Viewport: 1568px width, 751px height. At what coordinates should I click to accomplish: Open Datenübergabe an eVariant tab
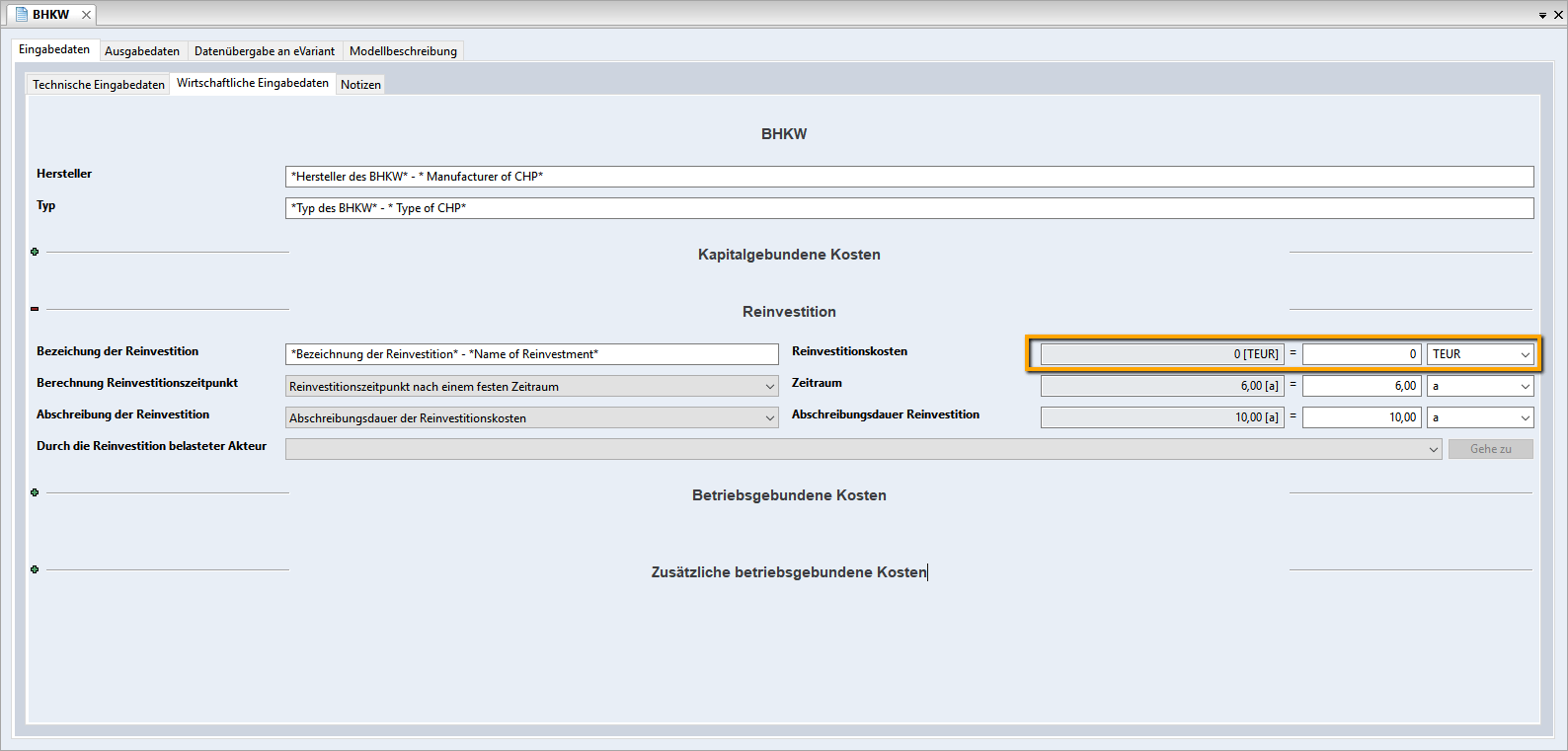click(x=264, y=51)
